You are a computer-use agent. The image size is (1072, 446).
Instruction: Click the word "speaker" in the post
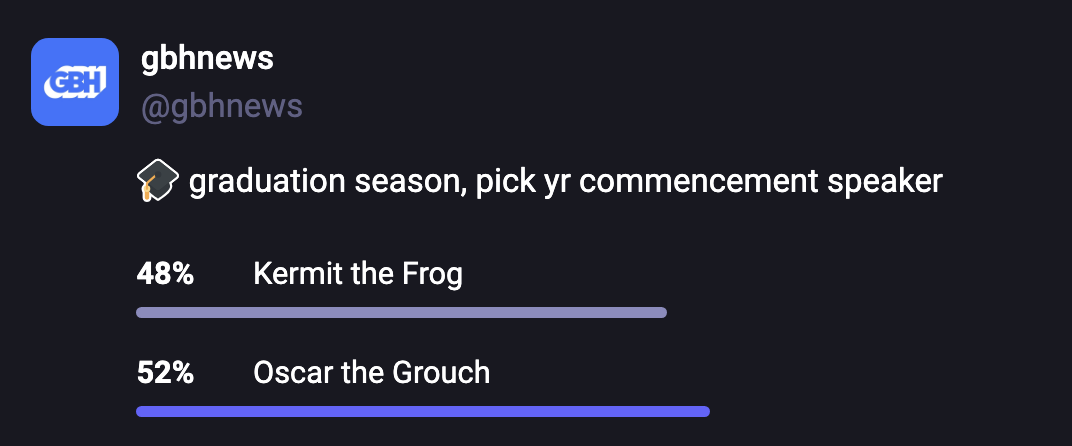(x=892, y=182)
